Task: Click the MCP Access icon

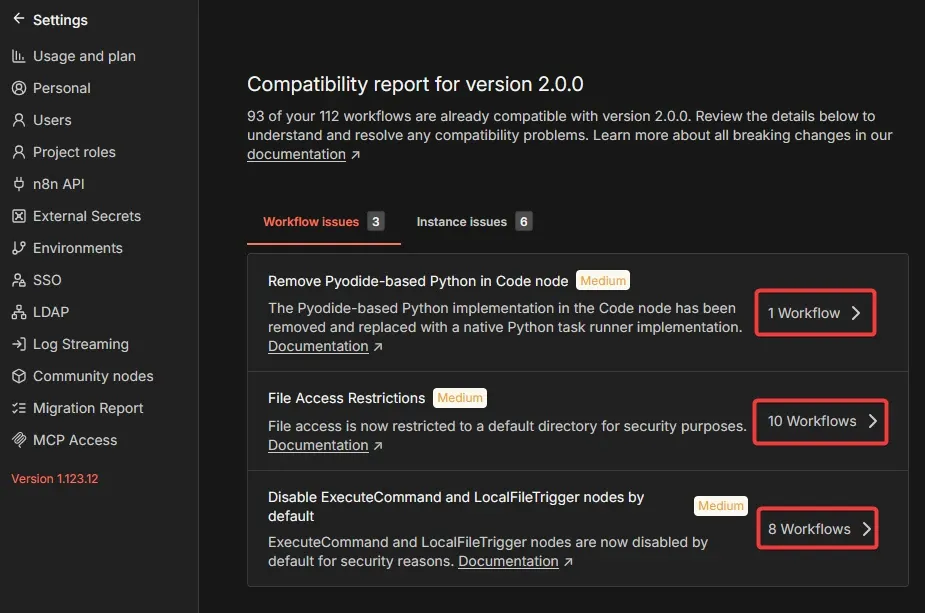Action: pyautogui.click(x=18, y=440)
